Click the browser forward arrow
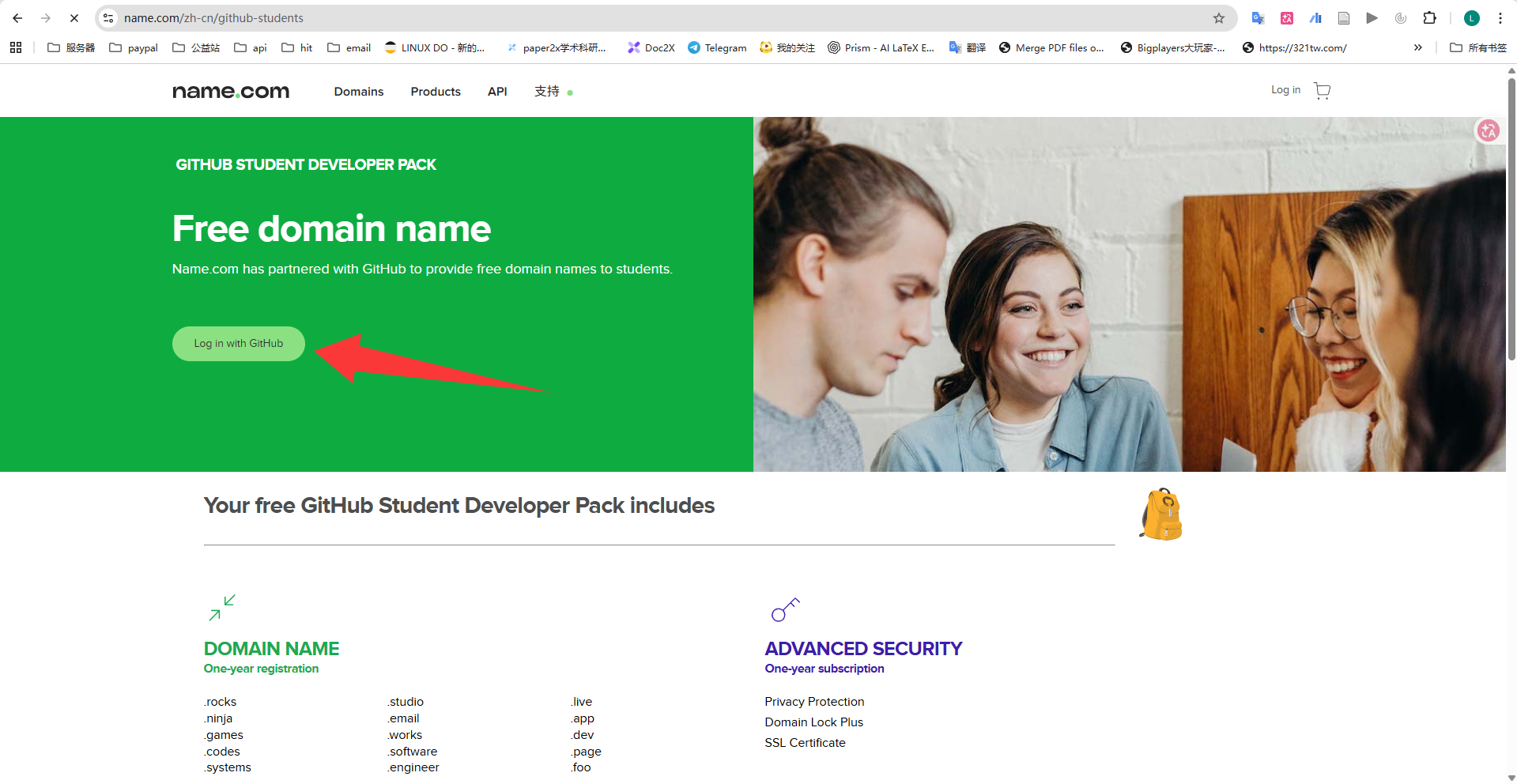Image resolution: width=1517 pixels, height=784 pixels. click(x=46, y=18)
